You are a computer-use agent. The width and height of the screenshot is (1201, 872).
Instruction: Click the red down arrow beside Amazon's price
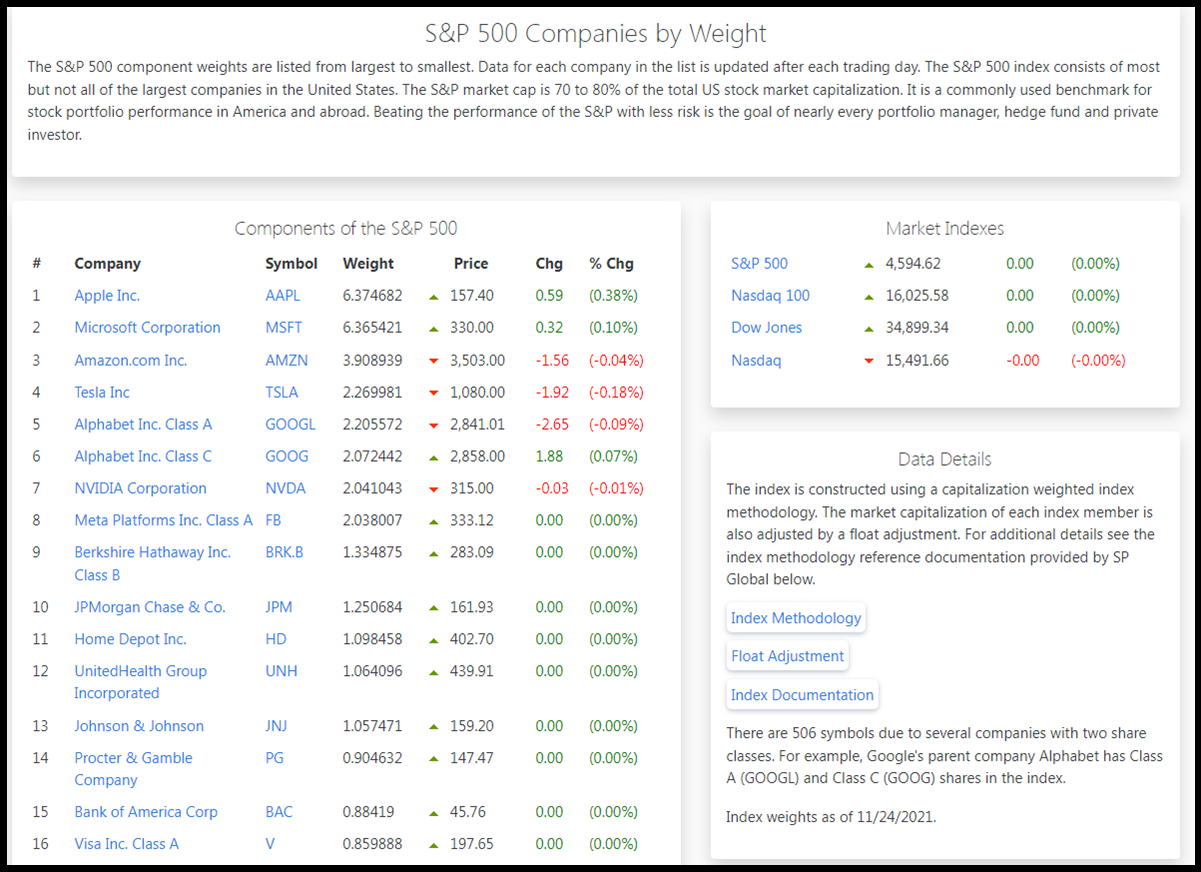point(434,361)
